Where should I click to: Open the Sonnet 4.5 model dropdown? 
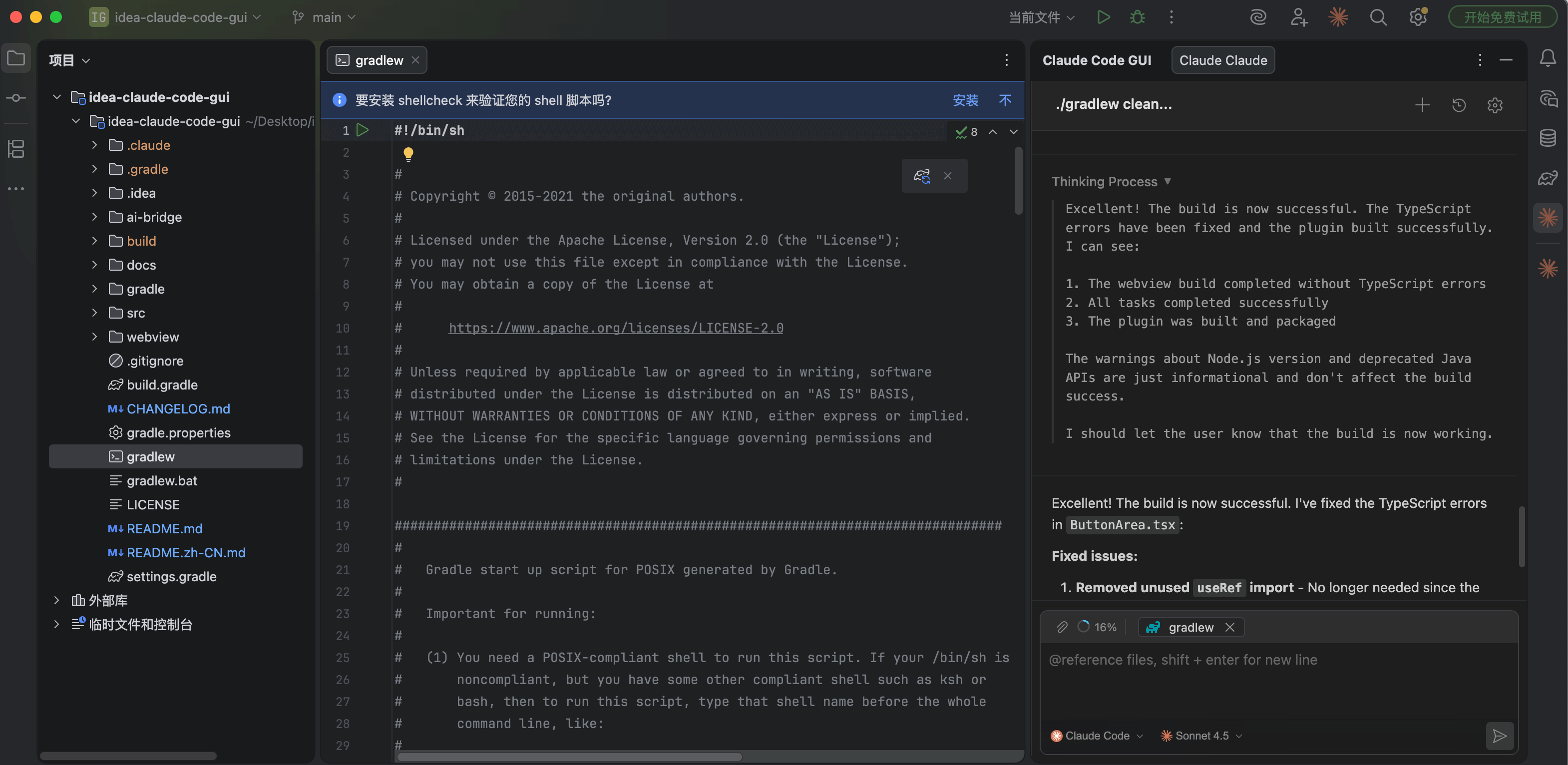point(1201,736)
